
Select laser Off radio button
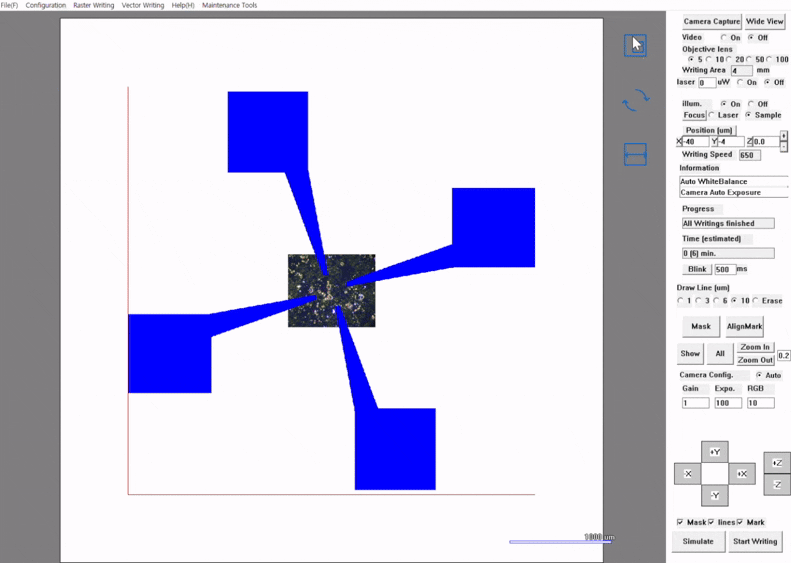[767, 82]
